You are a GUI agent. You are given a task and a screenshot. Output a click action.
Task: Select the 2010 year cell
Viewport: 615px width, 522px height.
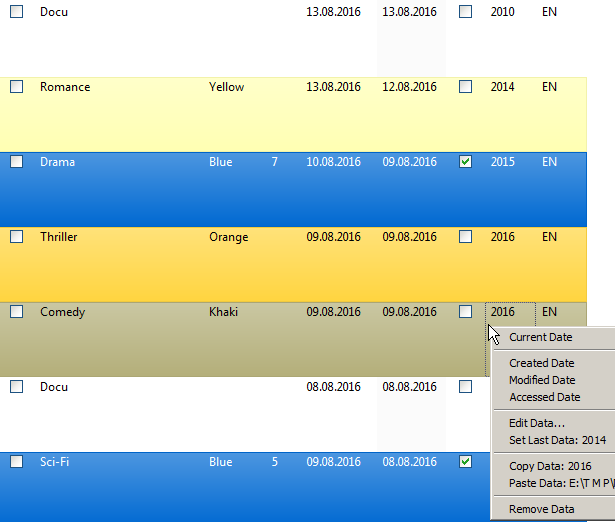click(x=502, y=12)
